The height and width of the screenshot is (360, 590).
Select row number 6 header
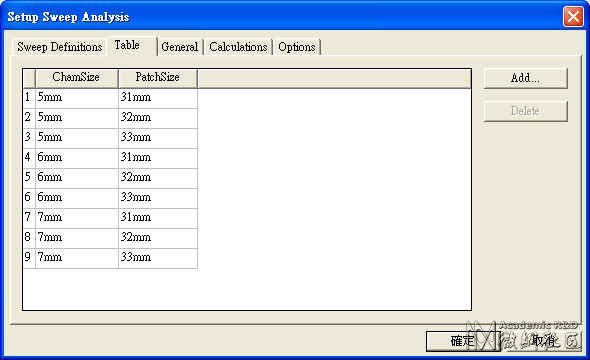29,198
